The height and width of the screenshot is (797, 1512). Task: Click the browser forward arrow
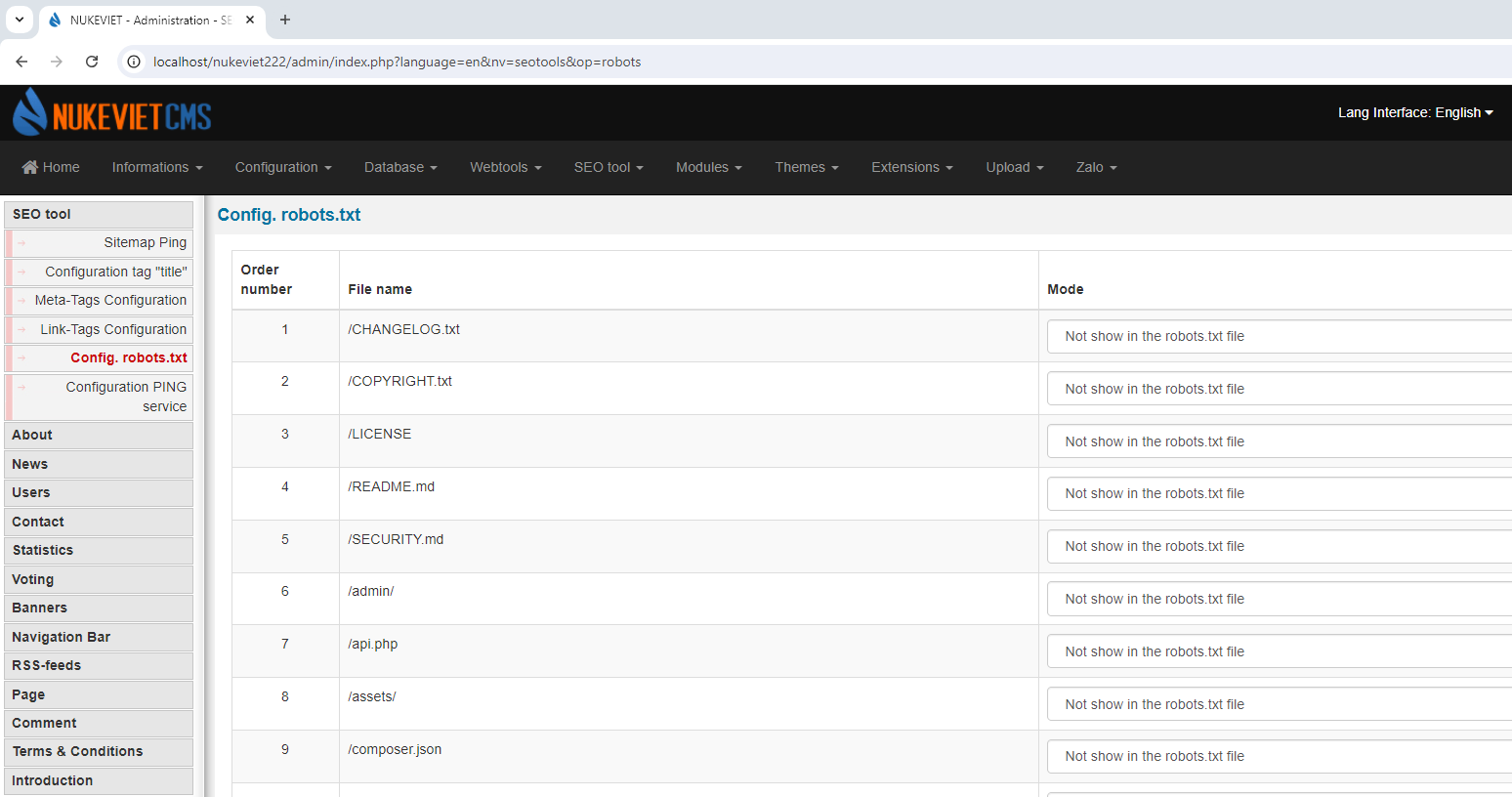(57, 62)
